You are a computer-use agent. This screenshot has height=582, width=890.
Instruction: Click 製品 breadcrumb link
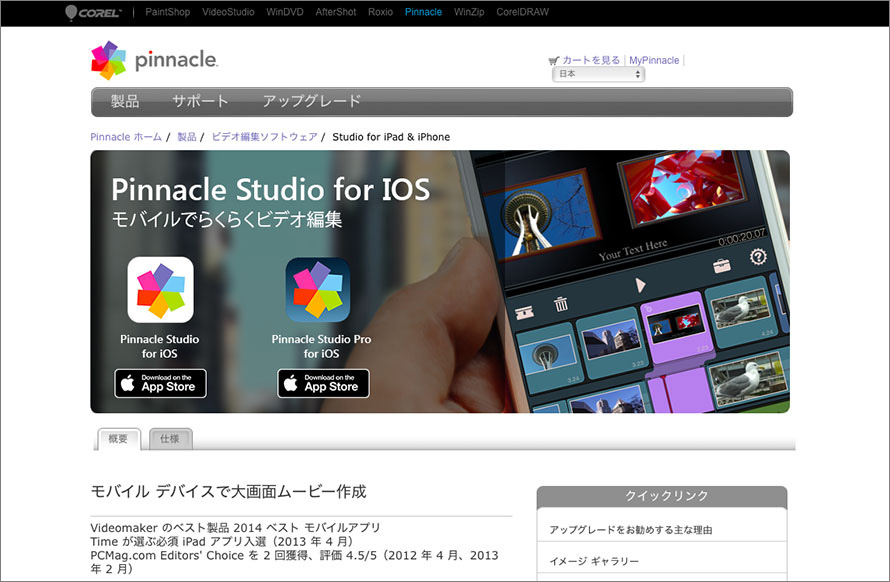[x=187, y=137]
